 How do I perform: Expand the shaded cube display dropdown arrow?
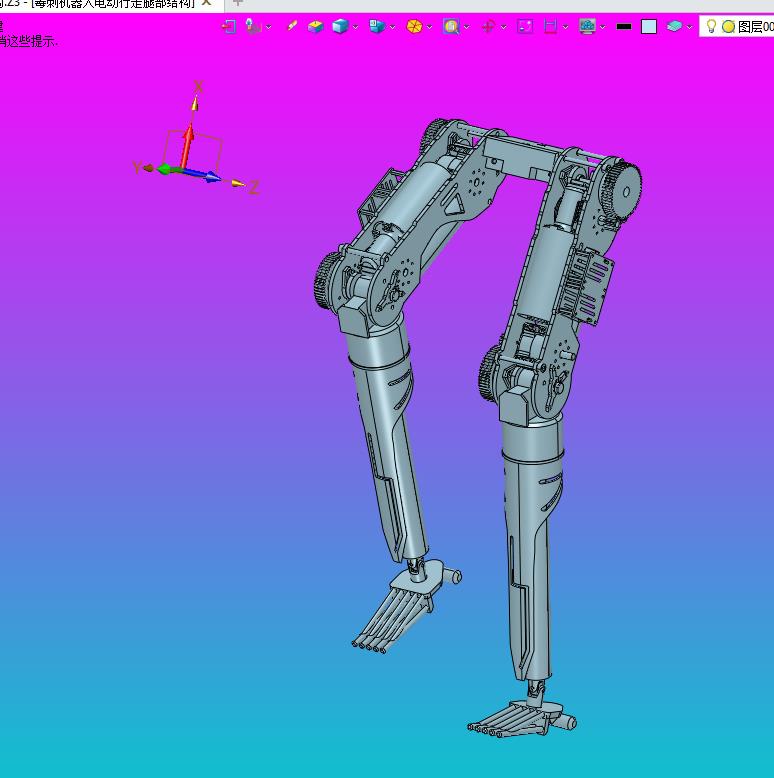click(x=355, y=27)
